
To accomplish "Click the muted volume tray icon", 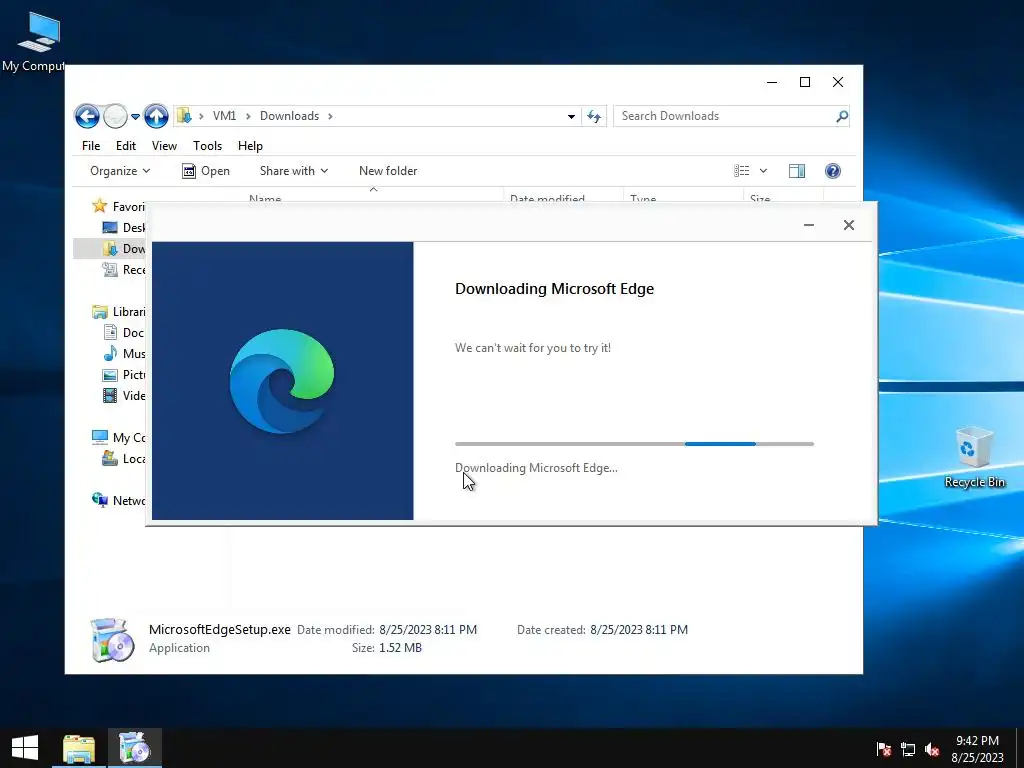I will click(x=932, y=749).
